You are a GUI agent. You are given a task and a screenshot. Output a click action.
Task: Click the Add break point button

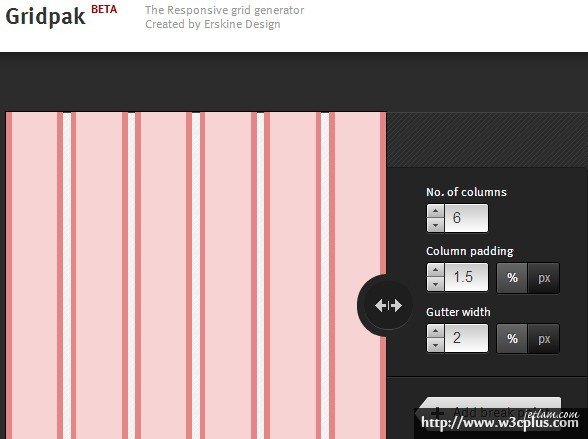(489, 413)
